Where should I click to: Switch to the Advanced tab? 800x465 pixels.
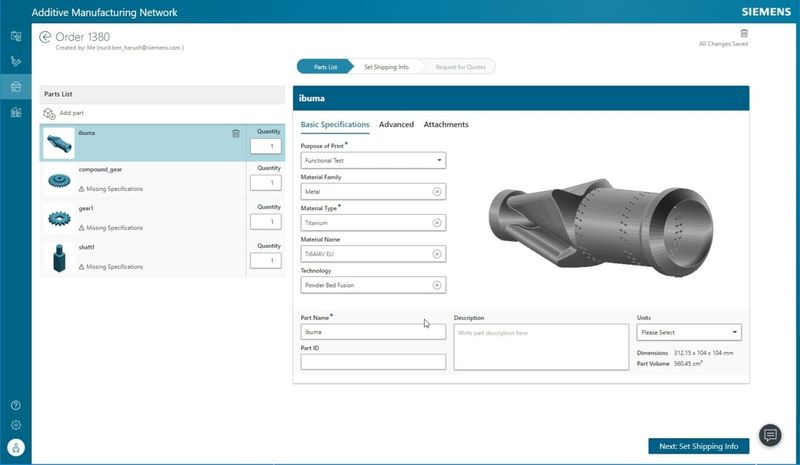click(x=396, y=125)
